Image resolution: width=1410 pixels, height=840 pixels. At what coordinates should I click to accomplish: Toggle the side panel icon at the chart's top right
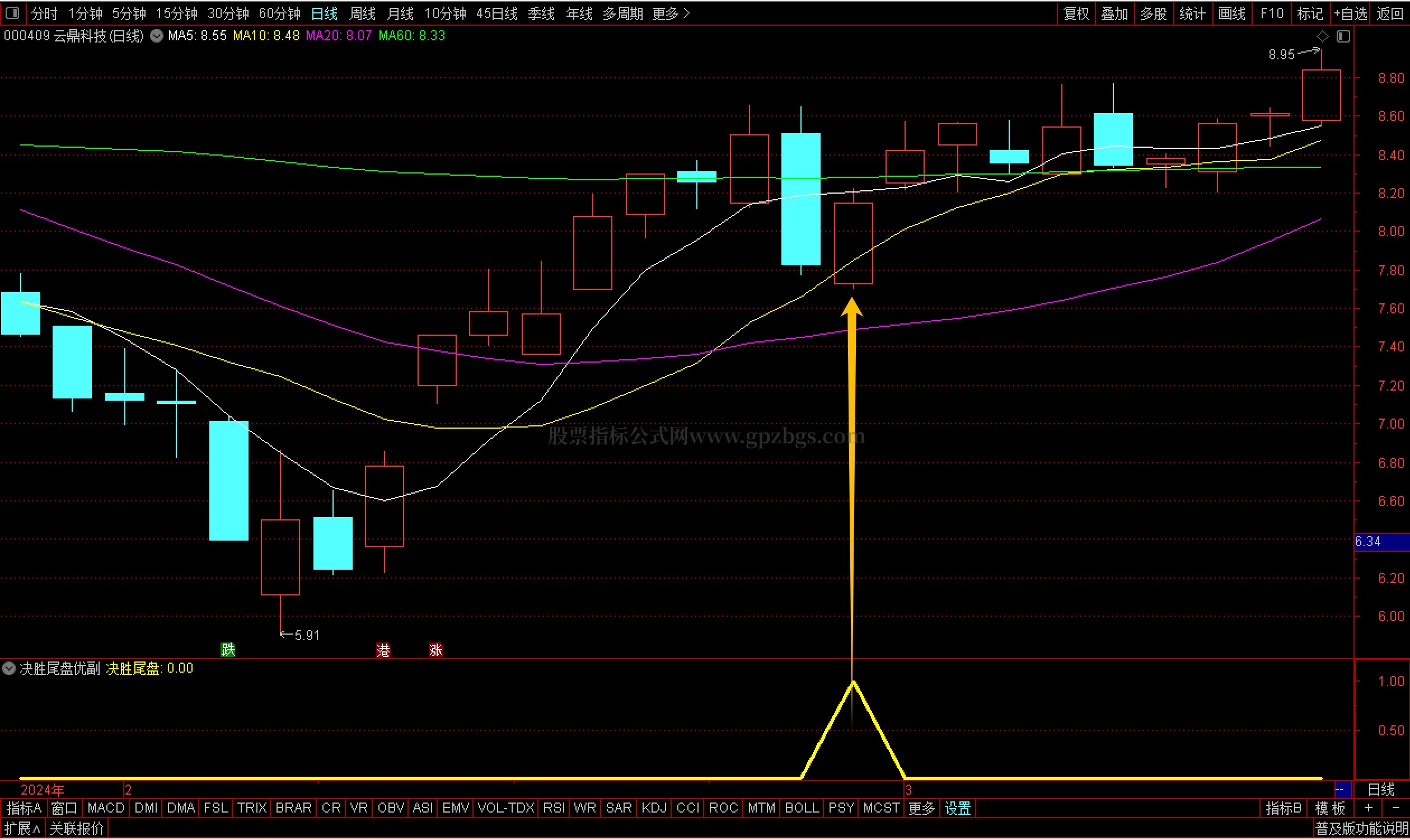pyautogui.click(x=1344, y=37)
